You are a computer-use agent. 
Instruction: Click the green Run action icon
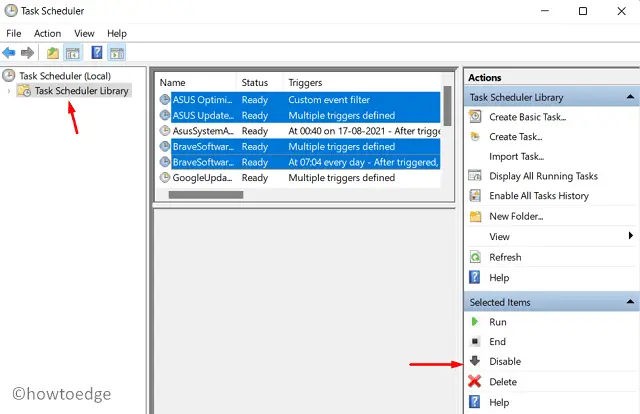tap(476, 322)
